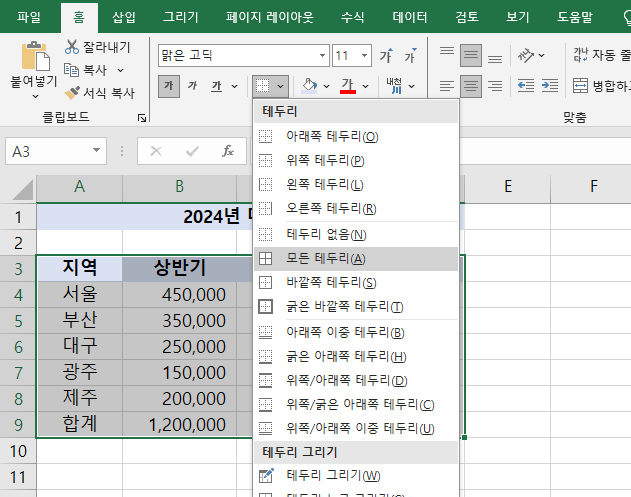This screenshot has width=631, height=497.
Task: Switch to the 페이지 레이아웃 tab
Action: point(269,17)
